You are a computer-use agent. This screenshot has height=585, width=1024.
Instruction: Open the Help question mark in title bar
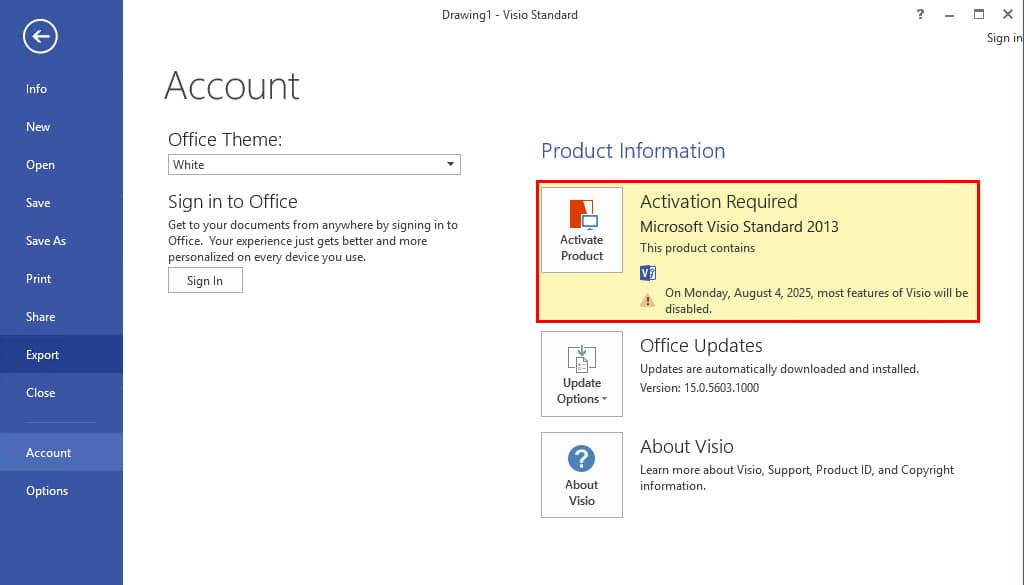click(x=920, y=14)
